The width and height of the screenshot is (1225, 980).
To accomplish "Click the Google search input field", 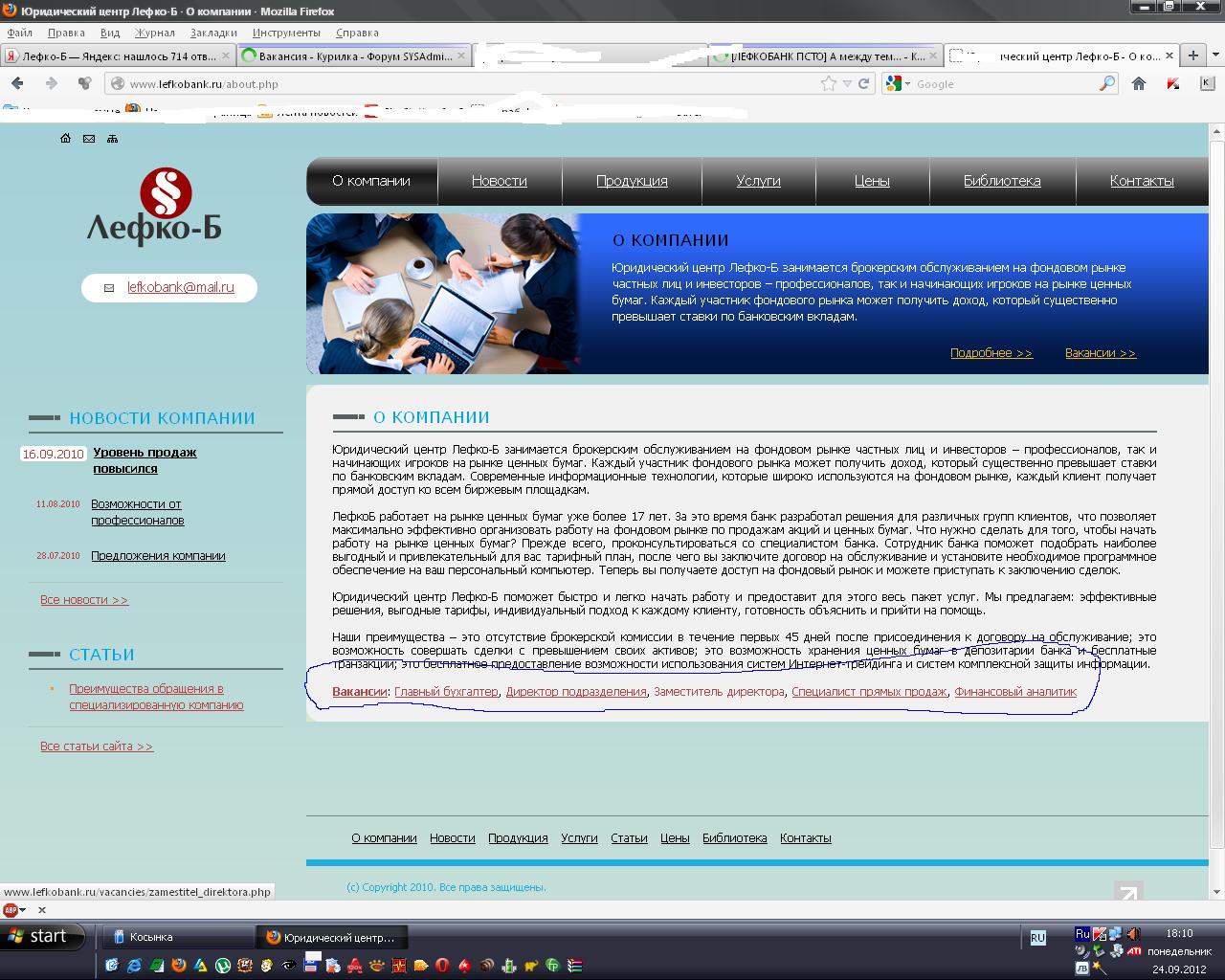I will click(1005, 84).
